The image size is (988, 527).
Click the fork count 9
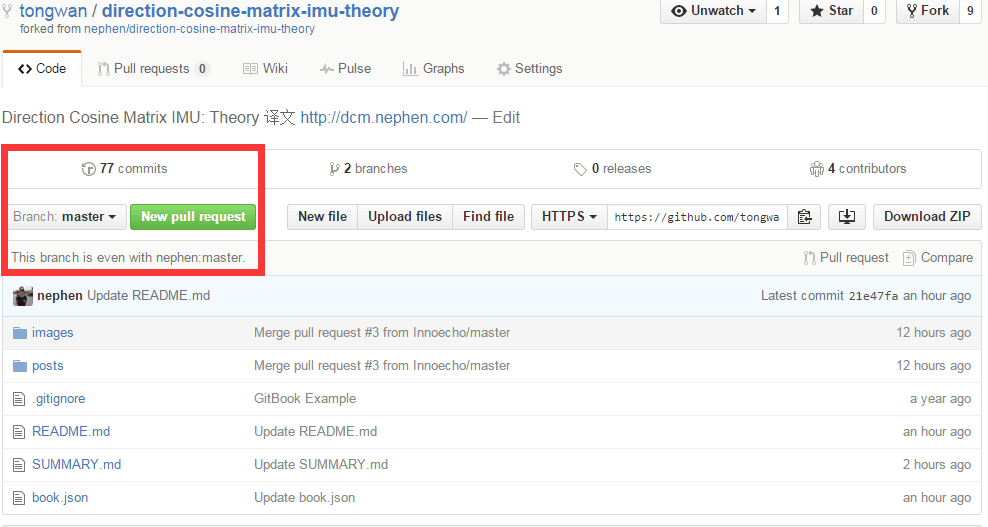pyautogui.click(x=970, y=11)
